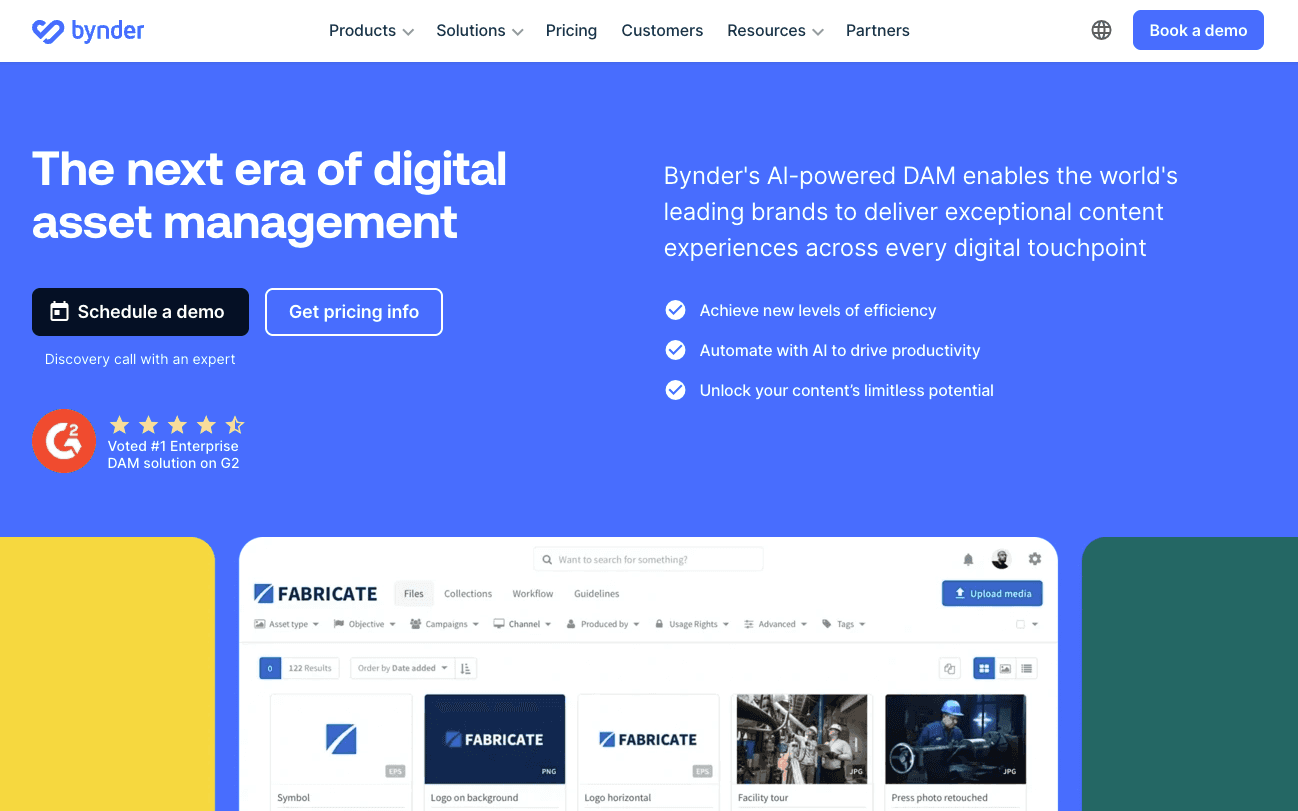The height and width of the screenshot is (811, 1298).
Task: Click the globe language selector icon
Action: tap(1101, 30)
